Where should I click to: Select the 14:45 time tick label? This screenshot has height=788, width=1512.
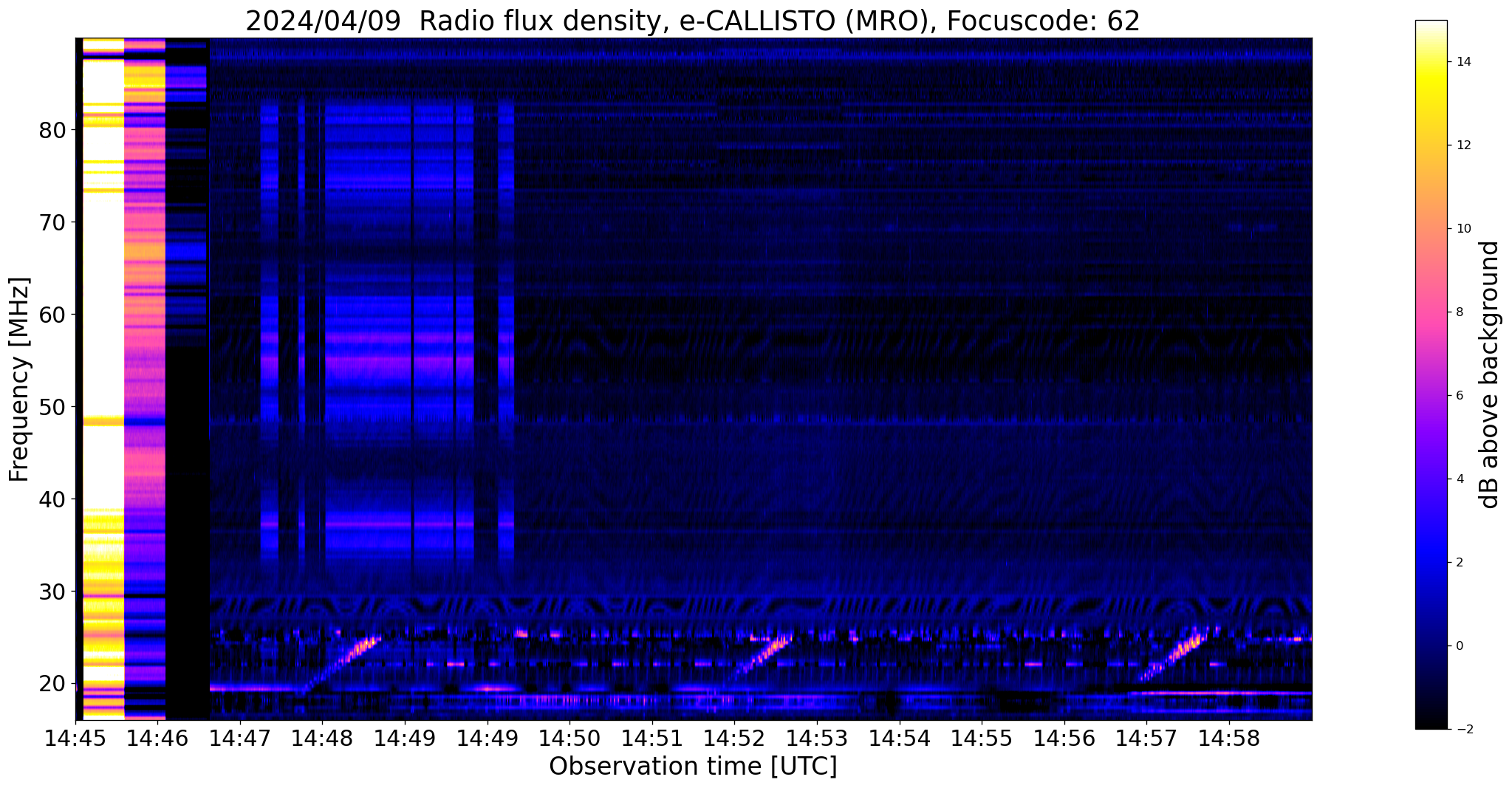point(75,739)
